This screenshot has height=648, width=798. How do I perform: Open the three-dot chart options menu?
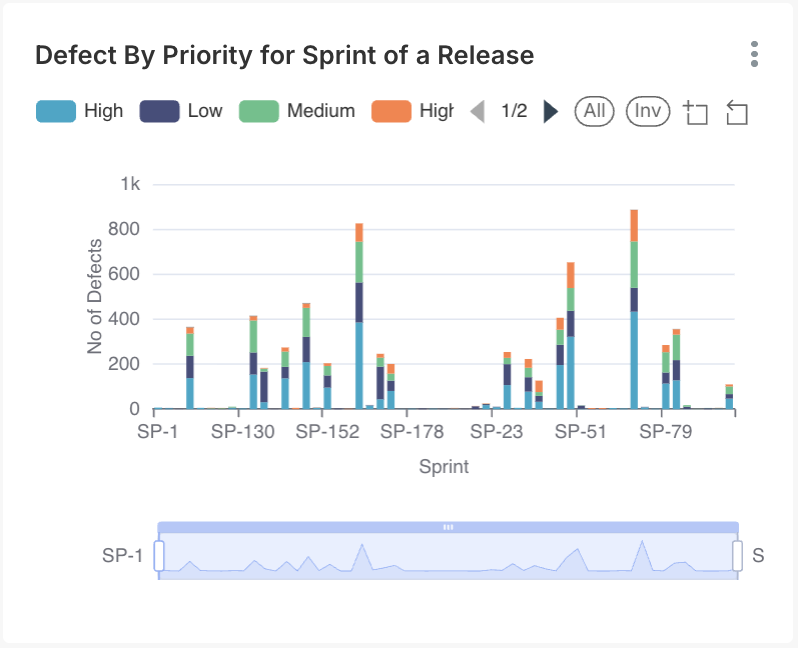tap(754, 54)
